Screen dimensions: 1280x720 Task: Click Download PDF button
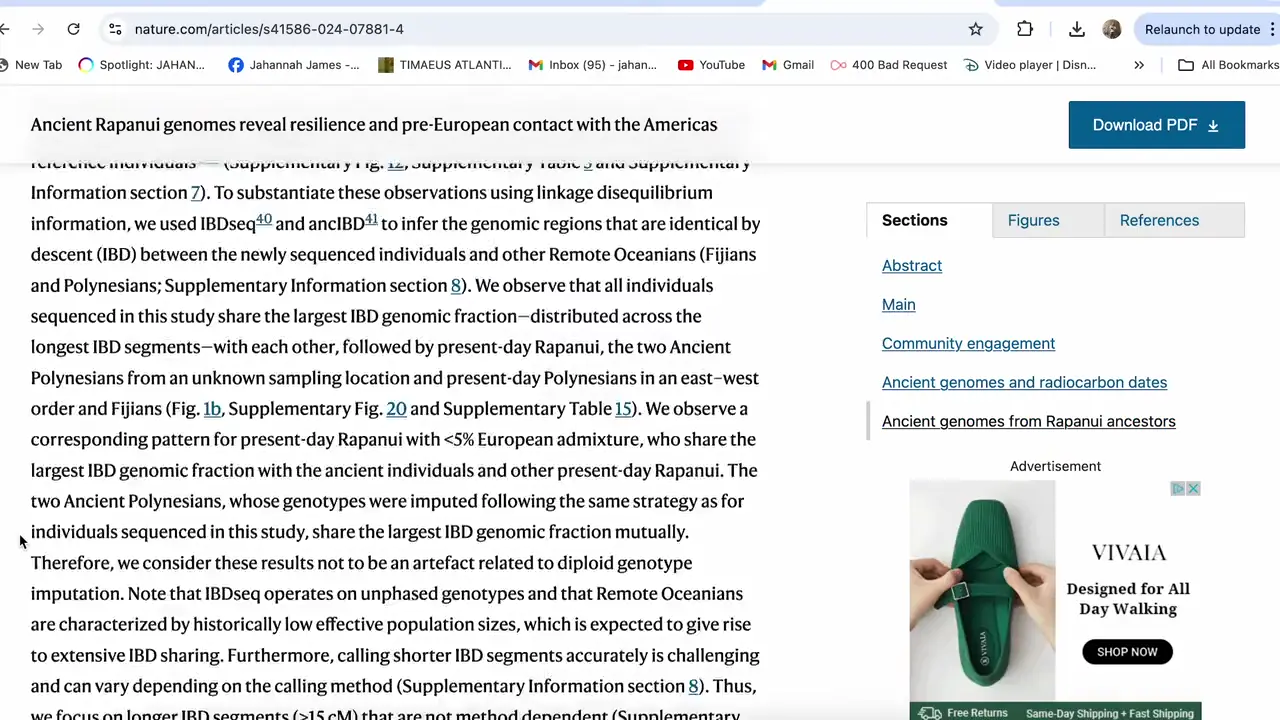(x=1156, y=125)
